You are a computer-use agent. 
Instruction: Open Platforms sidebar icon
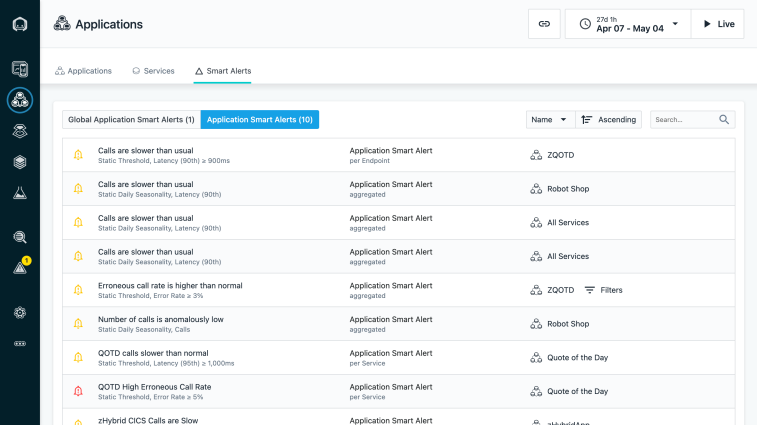(20, 131)
